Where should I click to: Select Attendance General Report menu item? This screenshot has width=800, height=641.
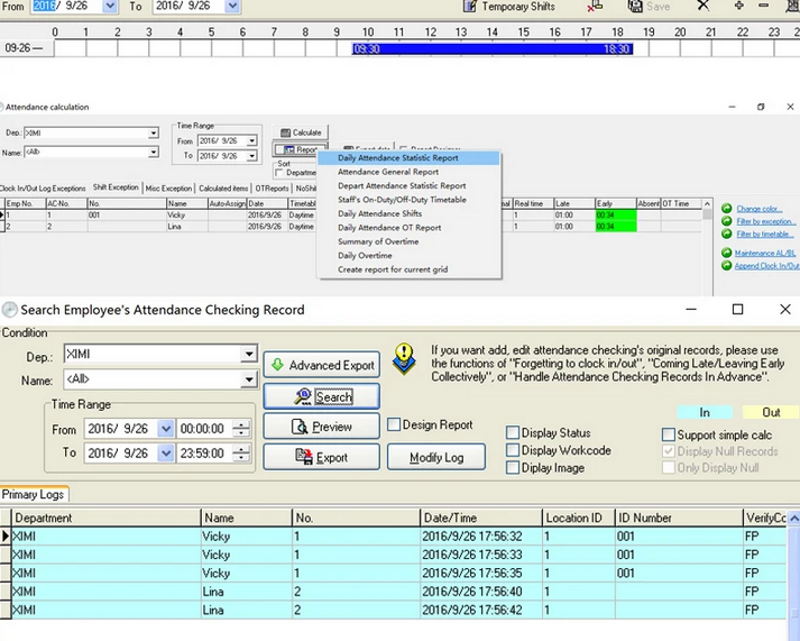coord(408,172)
